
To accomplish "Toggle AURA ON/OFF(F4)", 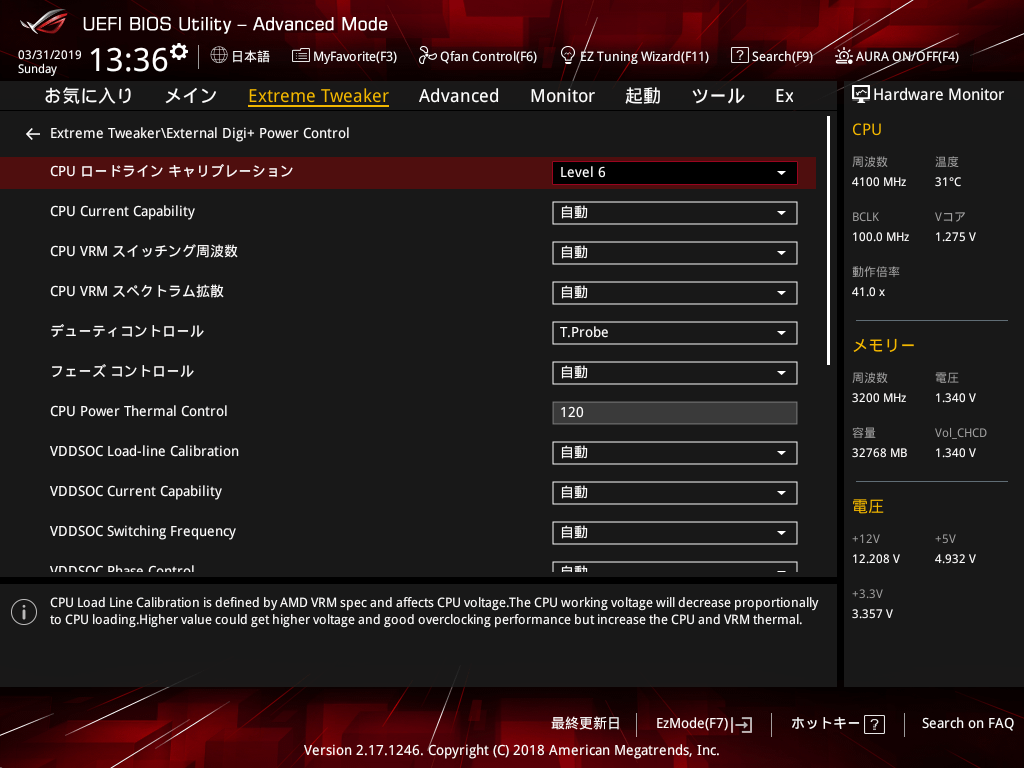I will (897, 56).
